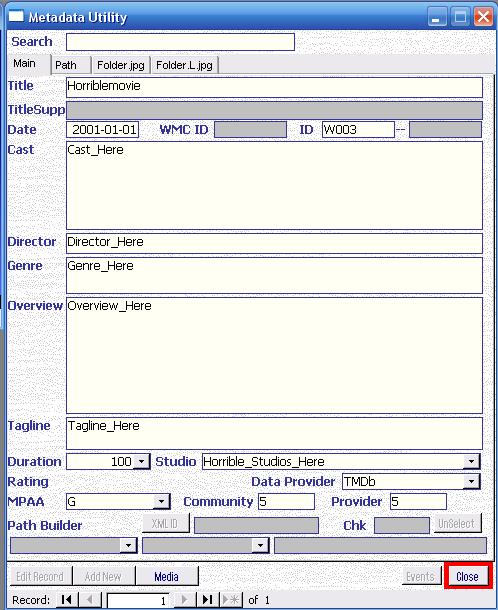Screen dimensions: 498x610
Task: Click the new record asterisk button
Action: coord(231,599)
